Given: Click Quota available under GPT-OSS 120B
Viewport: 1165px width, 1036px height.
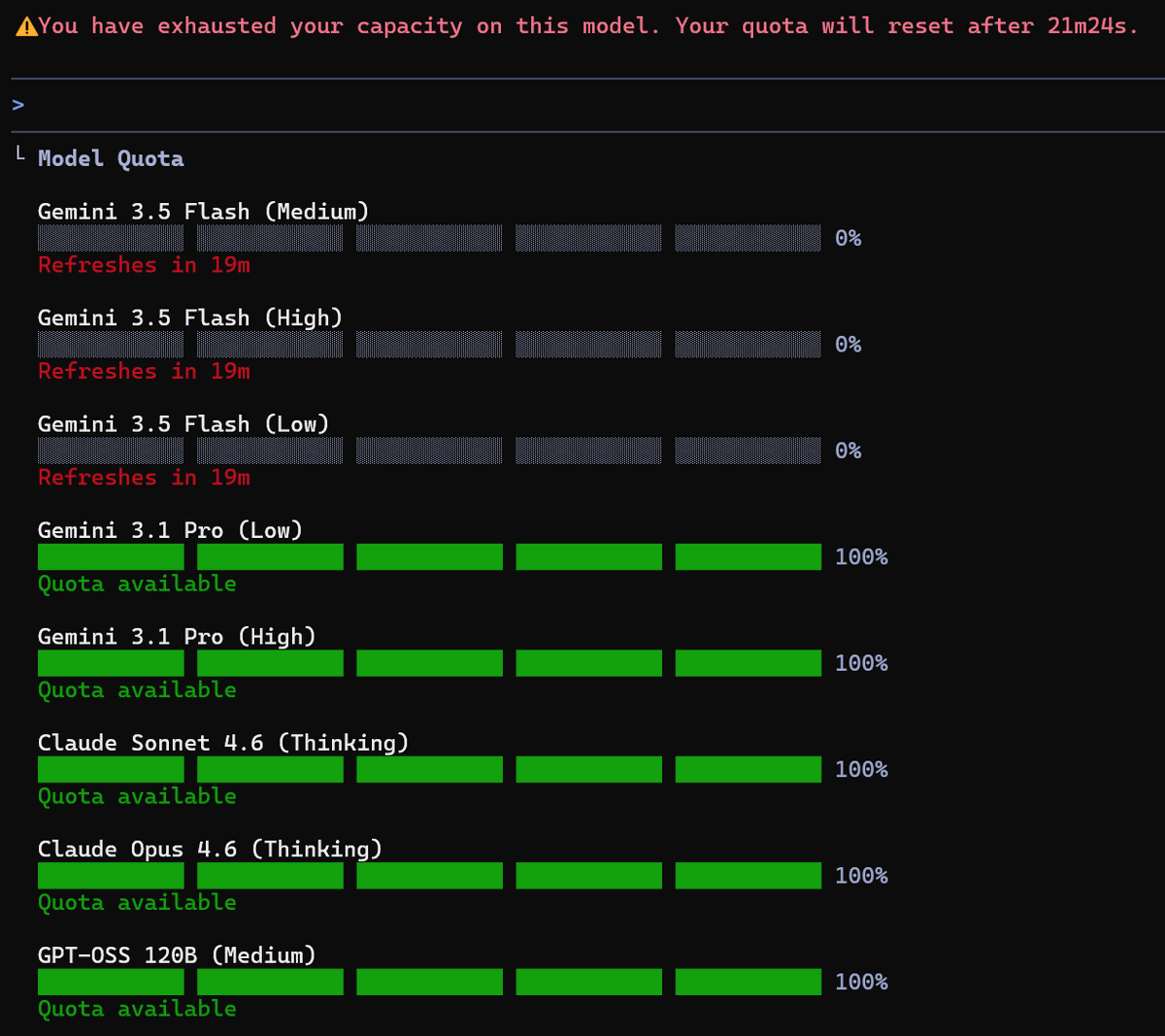Looking at the screenshot, I should point(137,1009).
